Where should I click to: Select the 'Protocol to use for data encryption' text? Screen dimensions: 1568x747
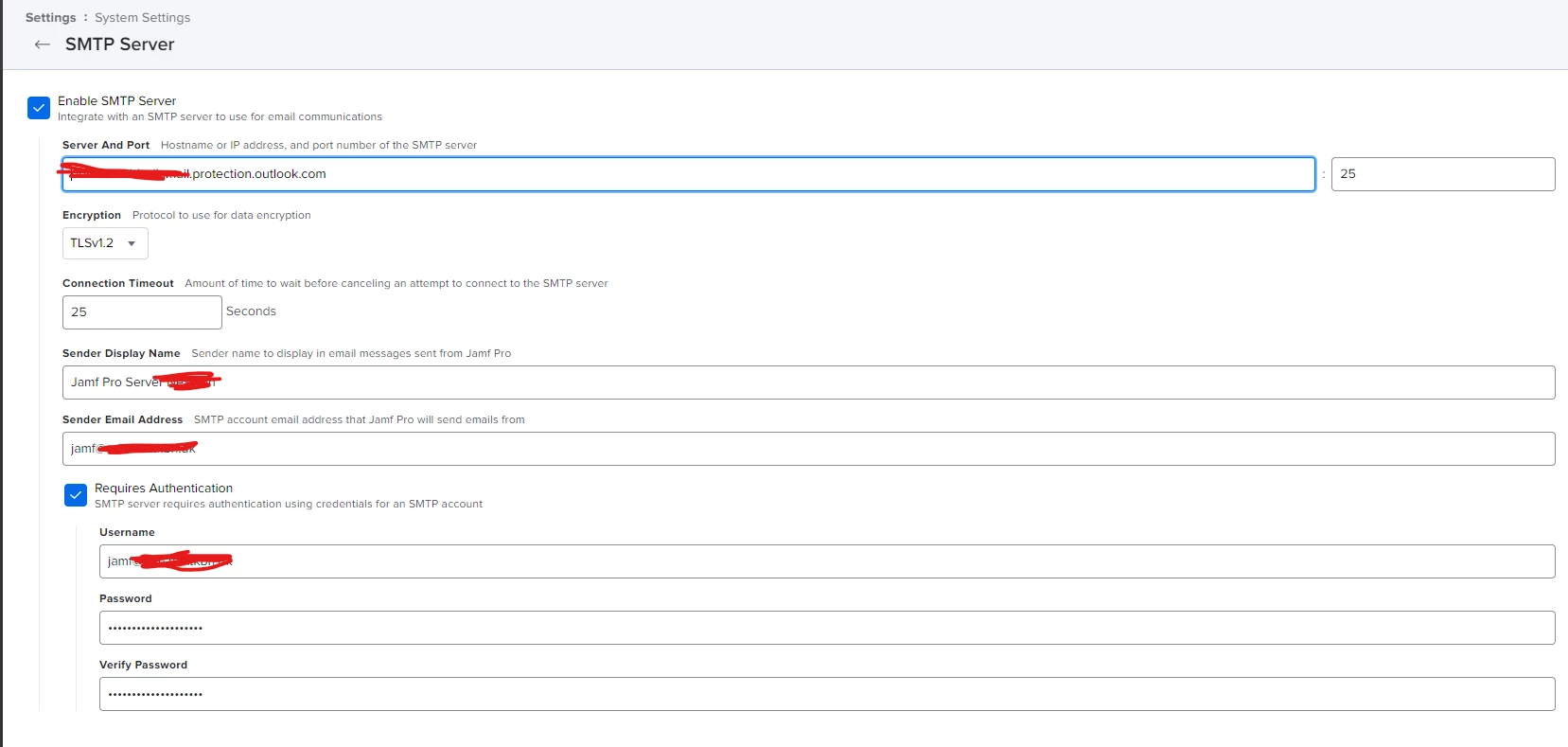(x=221, y=215)
